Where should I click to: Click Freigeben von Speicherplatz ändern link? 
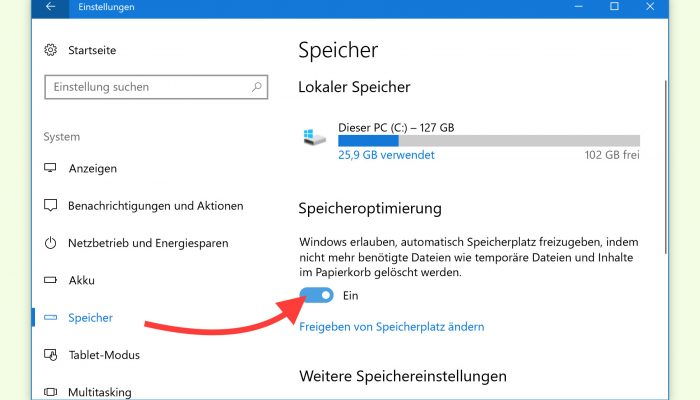pos(392,327)
